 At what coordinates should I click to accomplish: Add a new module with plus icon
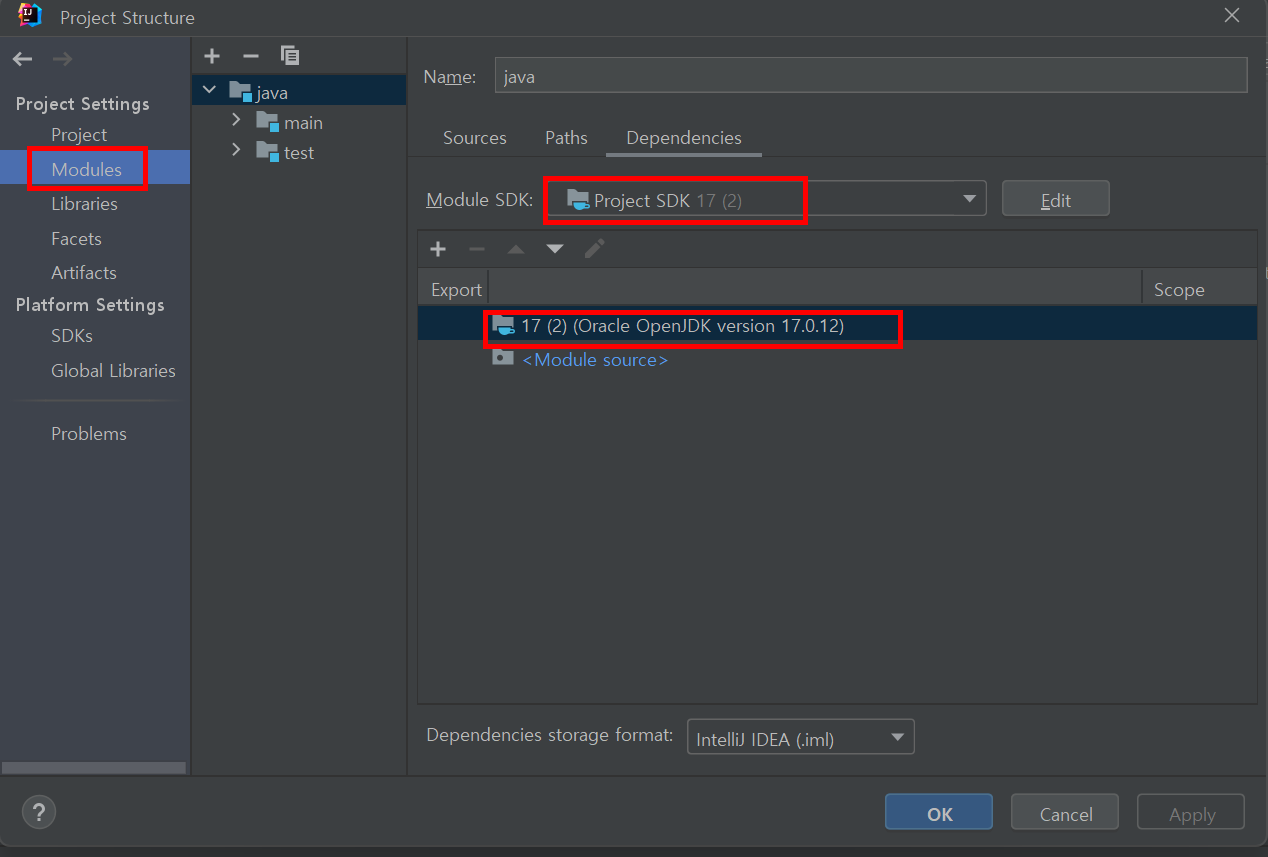(x=212, y=56)
